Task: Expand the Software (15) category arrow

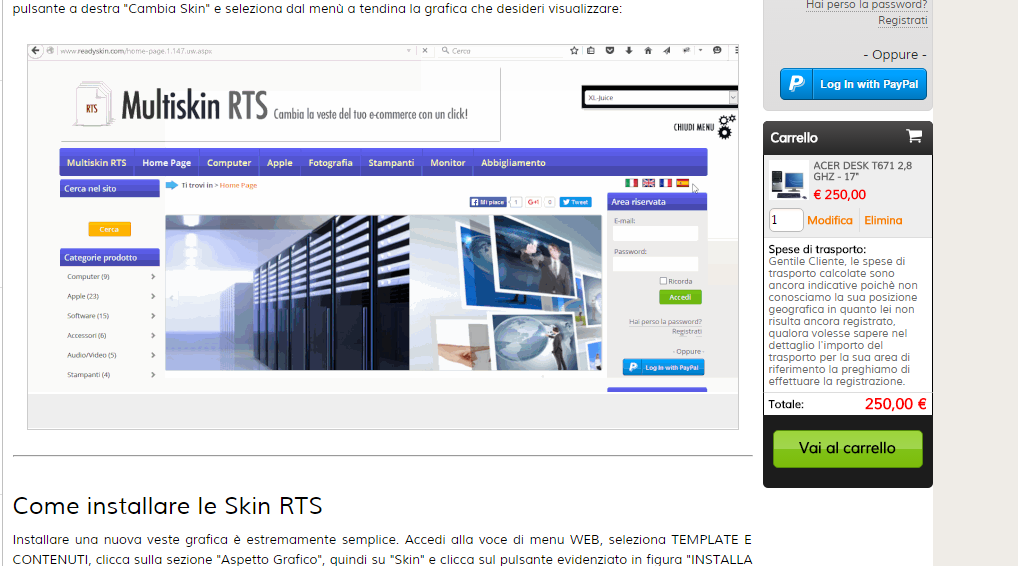Action: [x=153, y=316]
